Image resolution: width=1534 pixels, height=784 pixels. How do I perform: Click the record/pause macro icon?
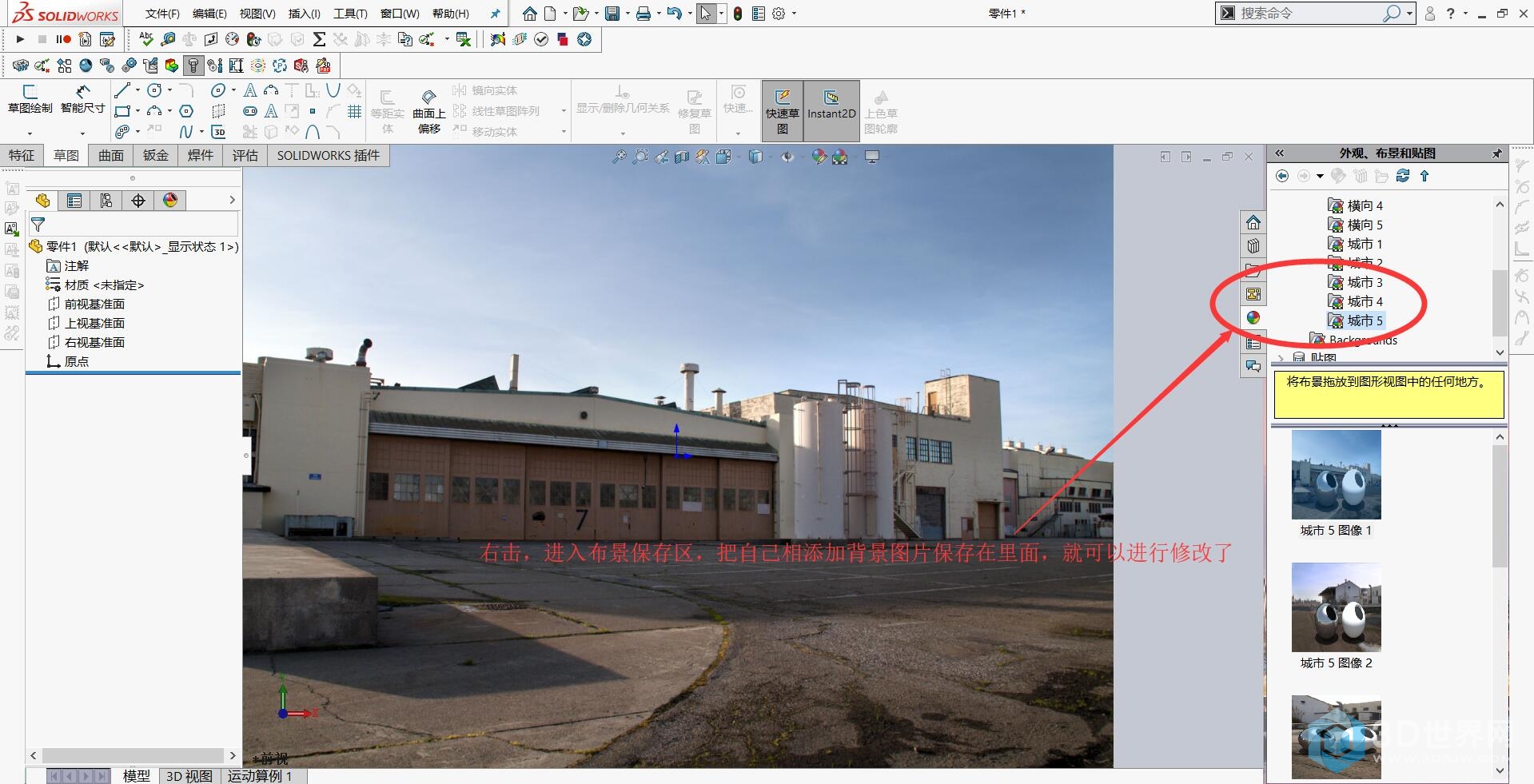tap(63, 39)
